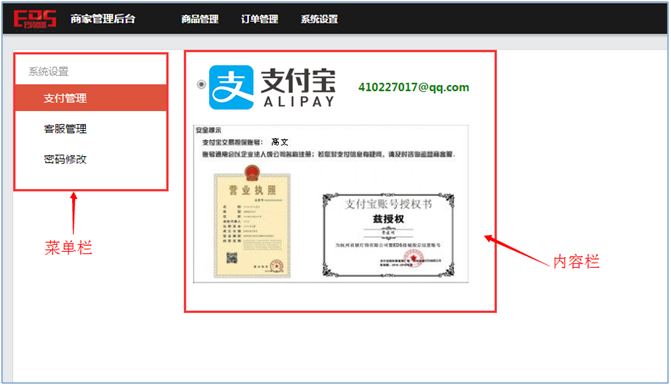
Task: Open 订单管理 in the top navigation
Action: pos(259,19)
